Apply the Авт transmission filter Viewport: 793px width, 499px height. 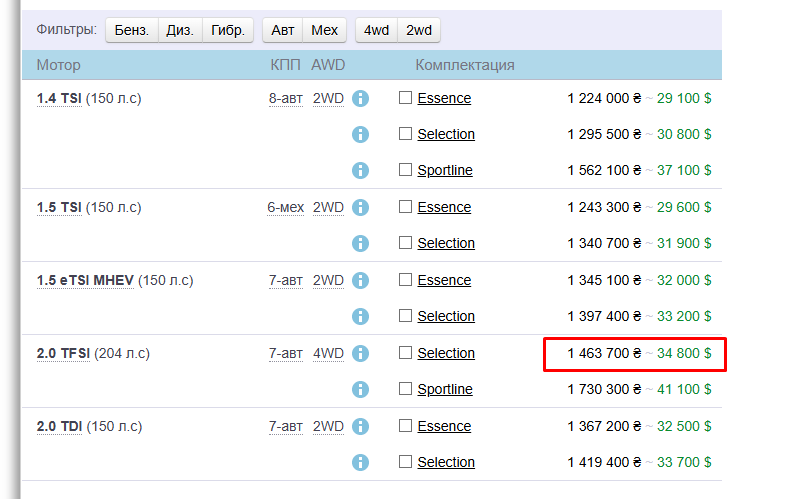coord(283,30)
